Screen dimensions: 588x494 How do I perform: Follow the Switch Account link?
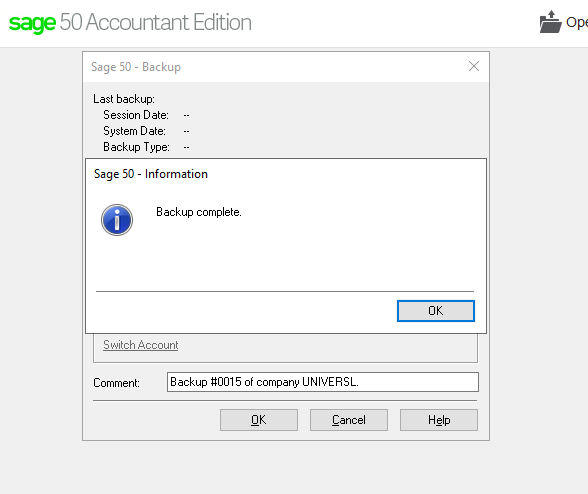pyautogui.click(x=141, y=345)
